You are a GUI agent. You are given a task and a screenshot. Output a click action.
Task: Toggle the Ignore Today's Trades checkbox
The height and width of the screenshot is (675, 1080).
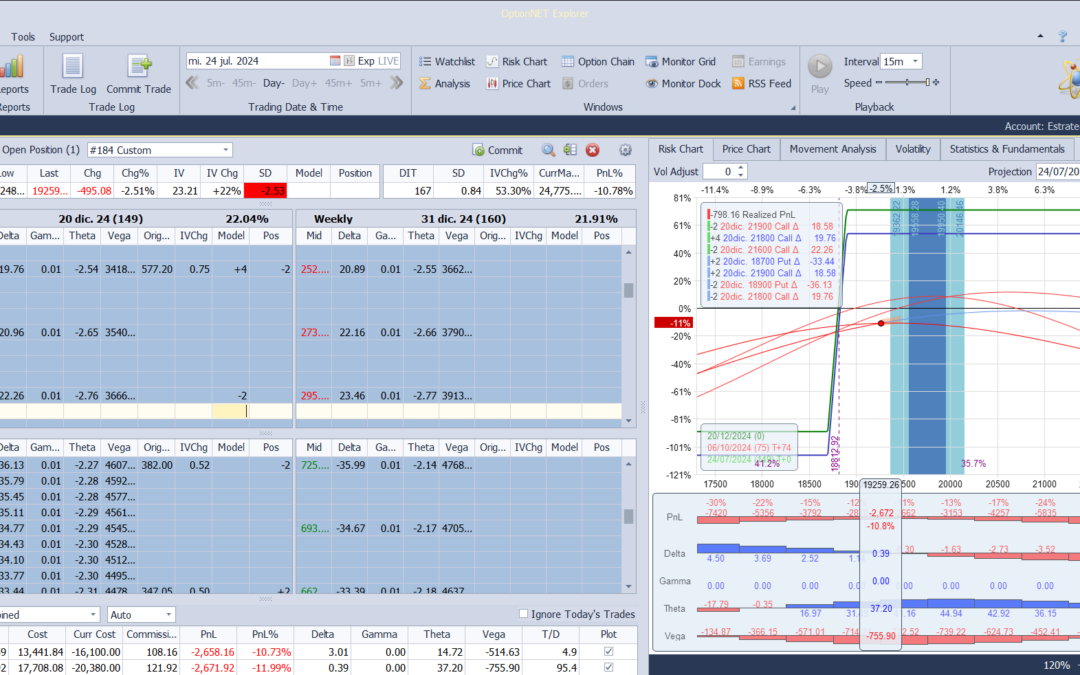click(523, 614)
